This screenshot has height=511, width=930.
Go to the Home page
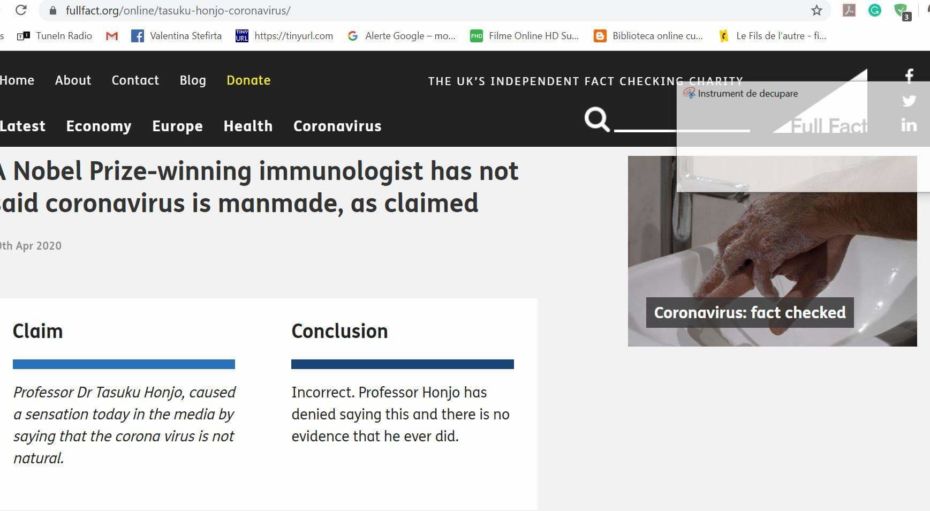pyautogui.click(x=17, y=80)
